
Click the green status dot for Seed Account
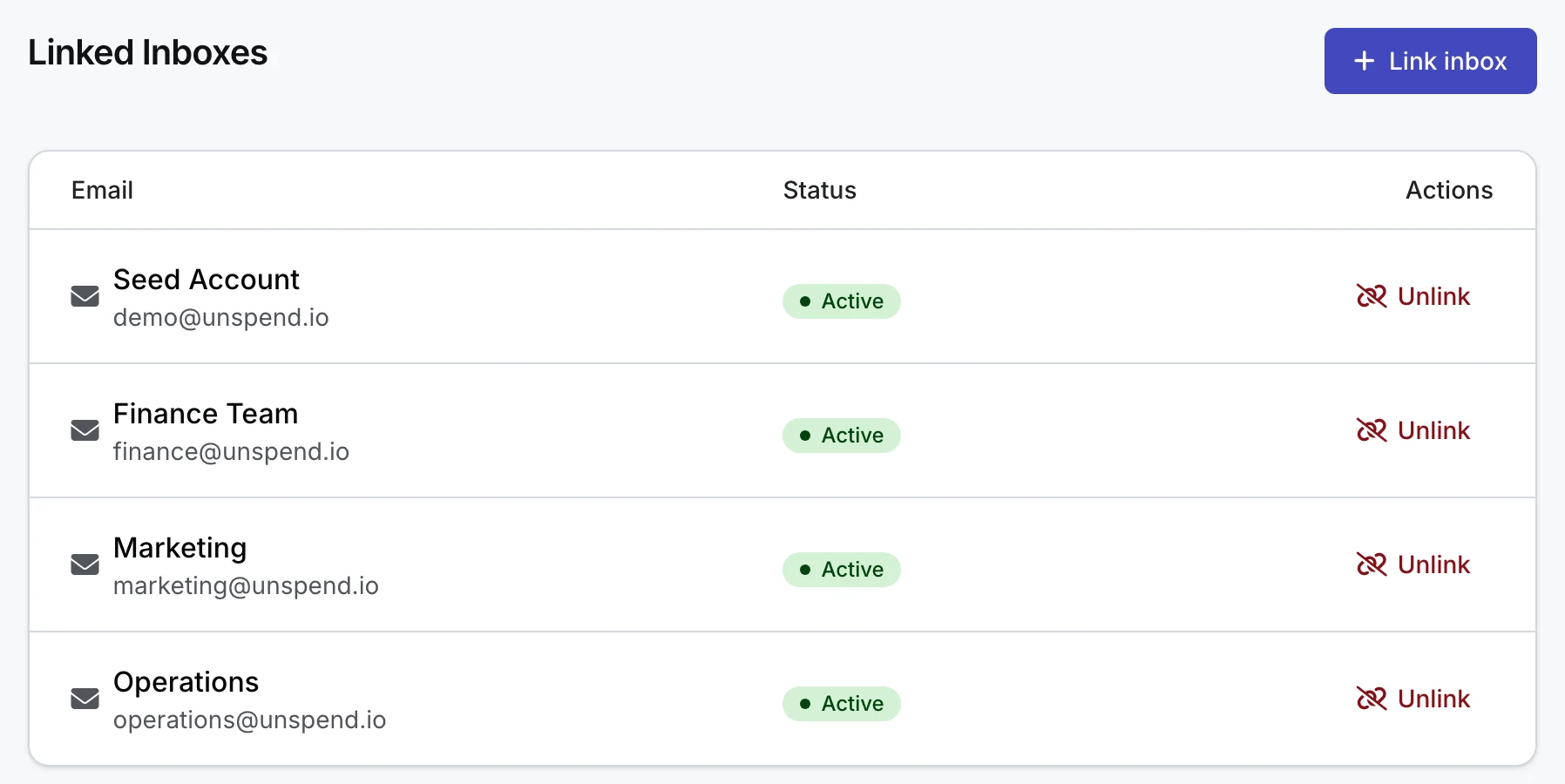(x=804, y=301)
